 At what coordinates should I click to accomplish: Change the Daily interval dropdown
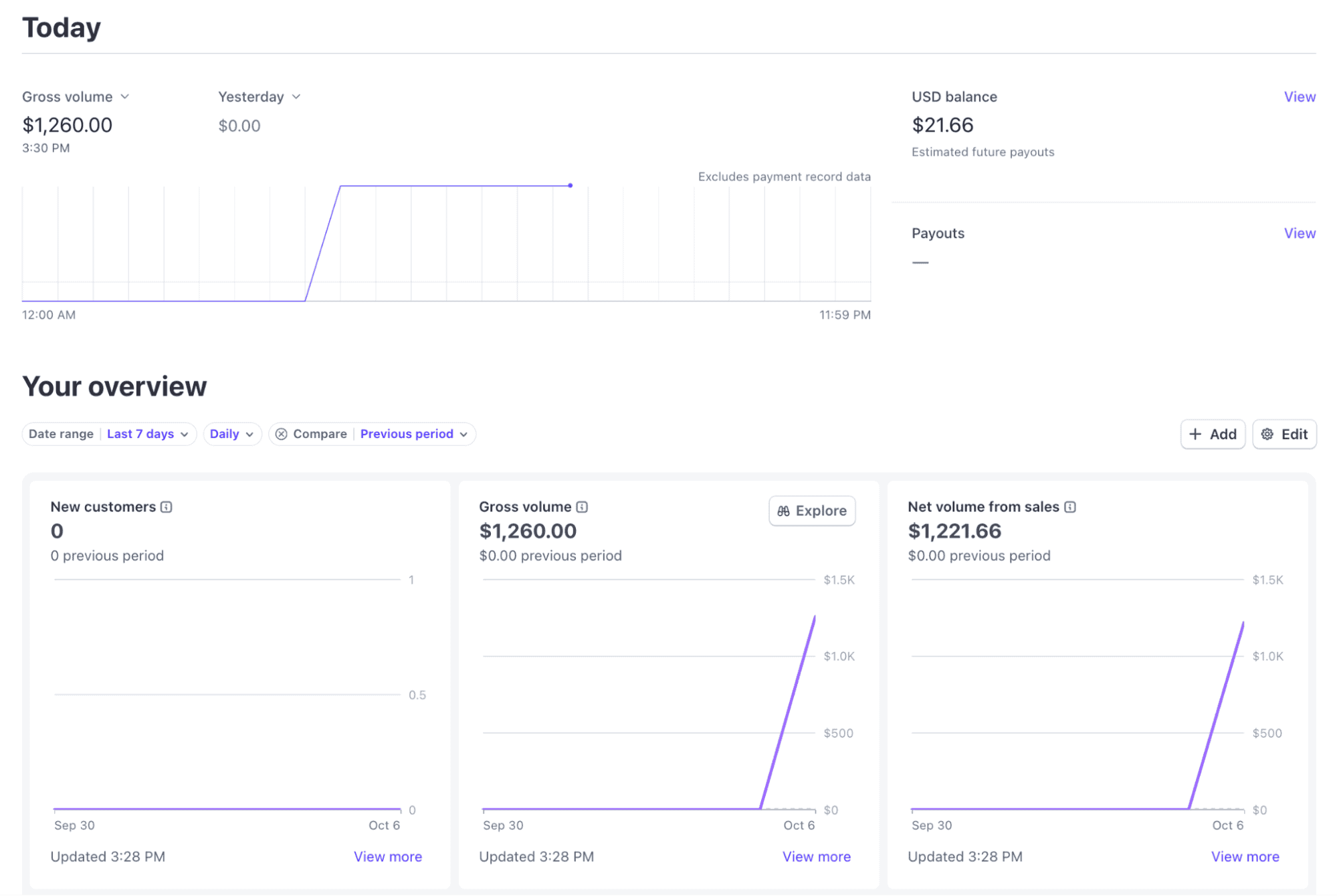click(231, 434)
